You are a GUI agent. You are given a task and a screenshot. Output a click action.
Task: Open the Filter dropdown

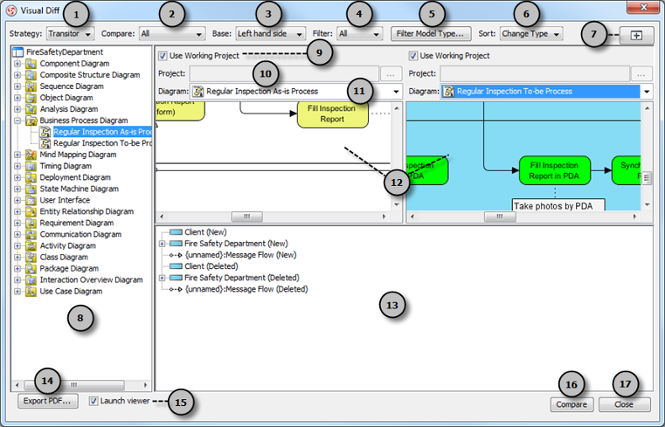click(x=359, y=34)
